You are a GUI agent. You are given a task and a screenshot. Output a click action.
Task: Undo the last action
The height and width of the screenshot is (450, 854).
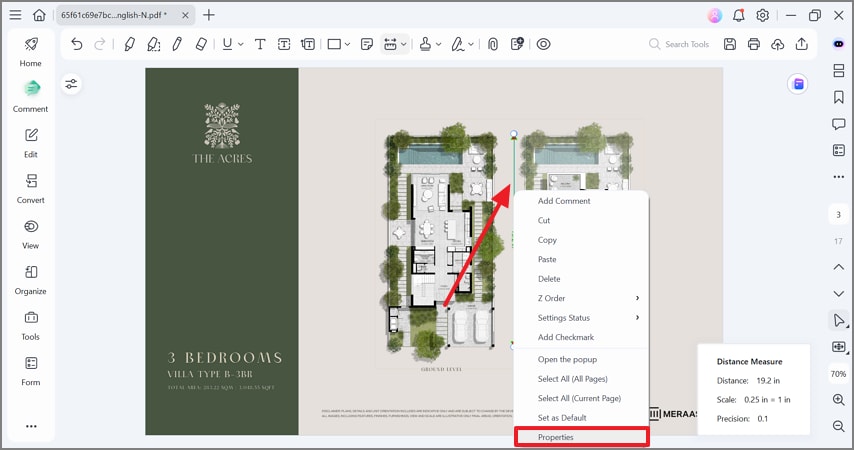(x=77, y=44)
